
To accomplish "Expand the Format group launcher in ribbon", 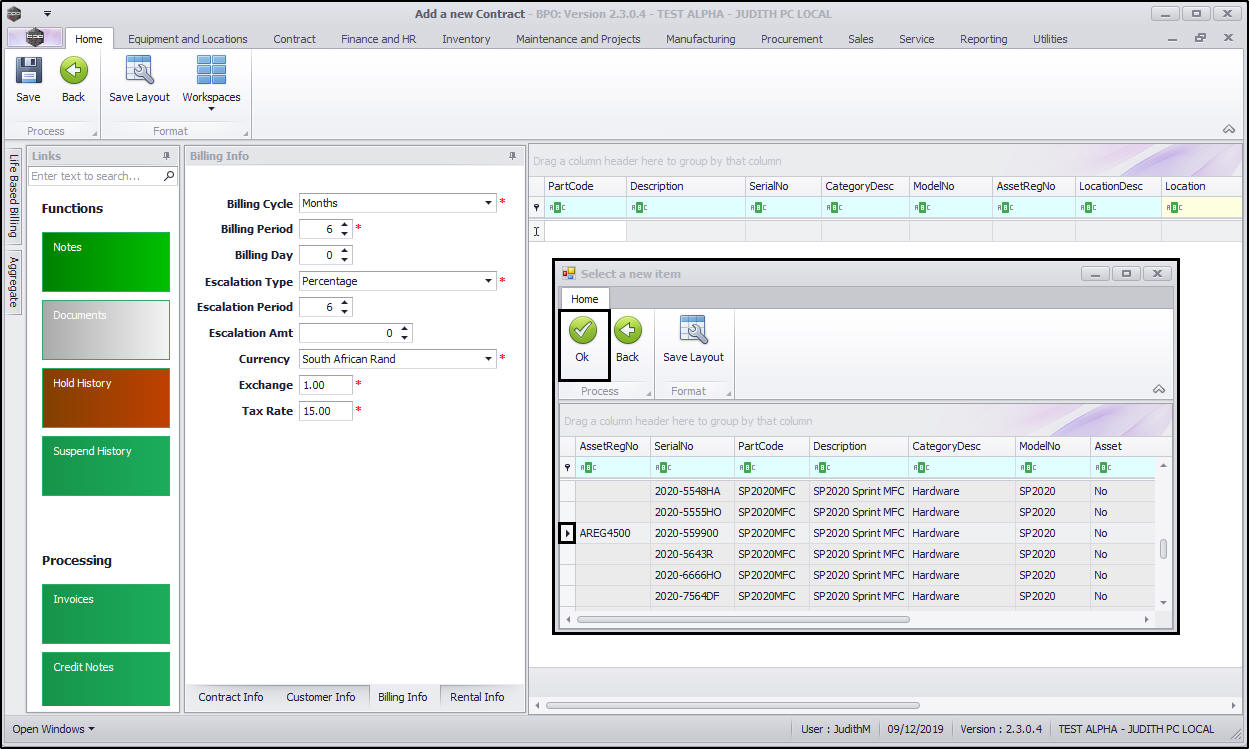I will pos(244,133).
